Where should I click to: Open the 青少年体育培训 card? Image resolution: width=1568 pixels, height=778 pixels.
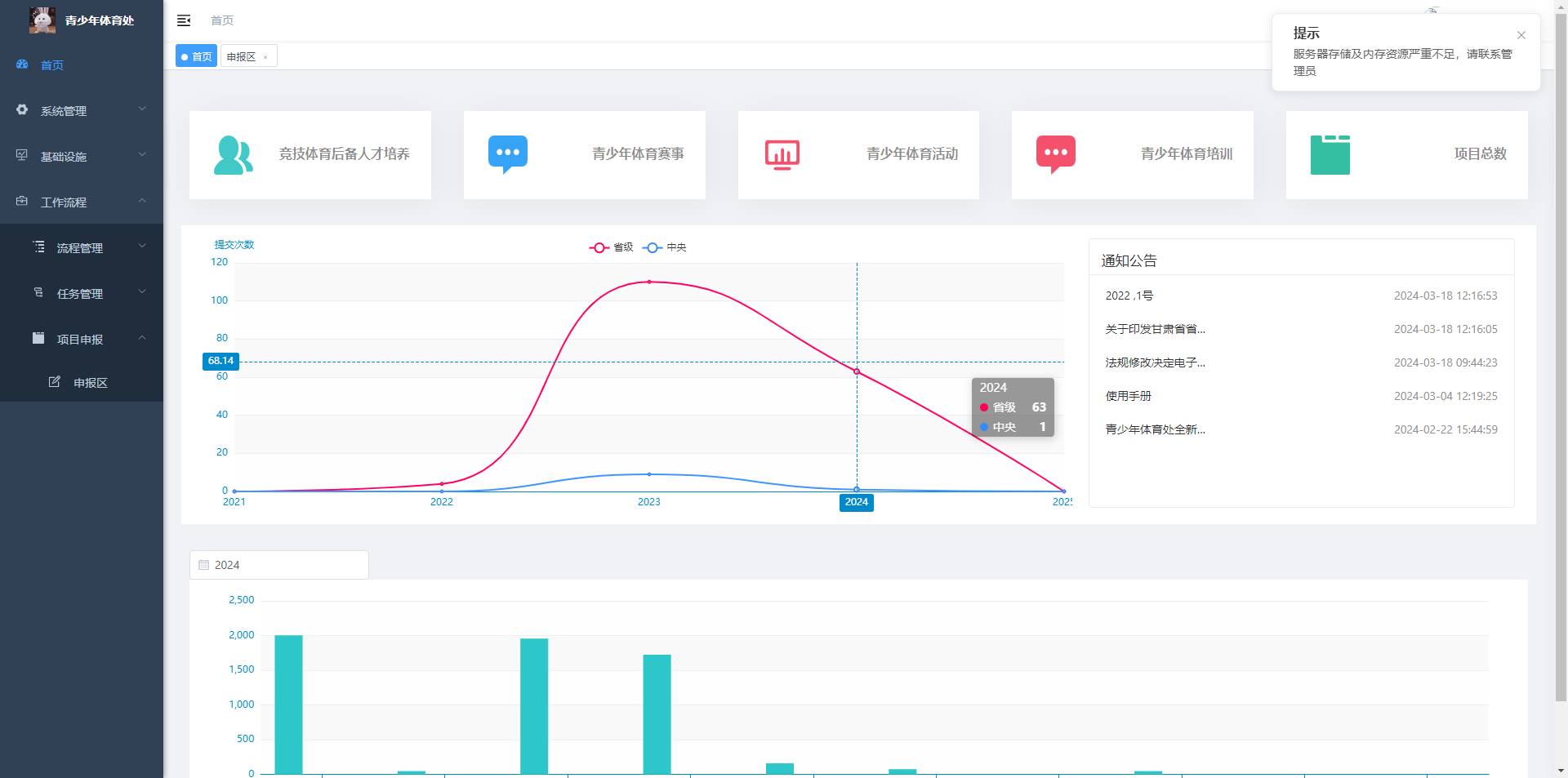coord(1133,155)
